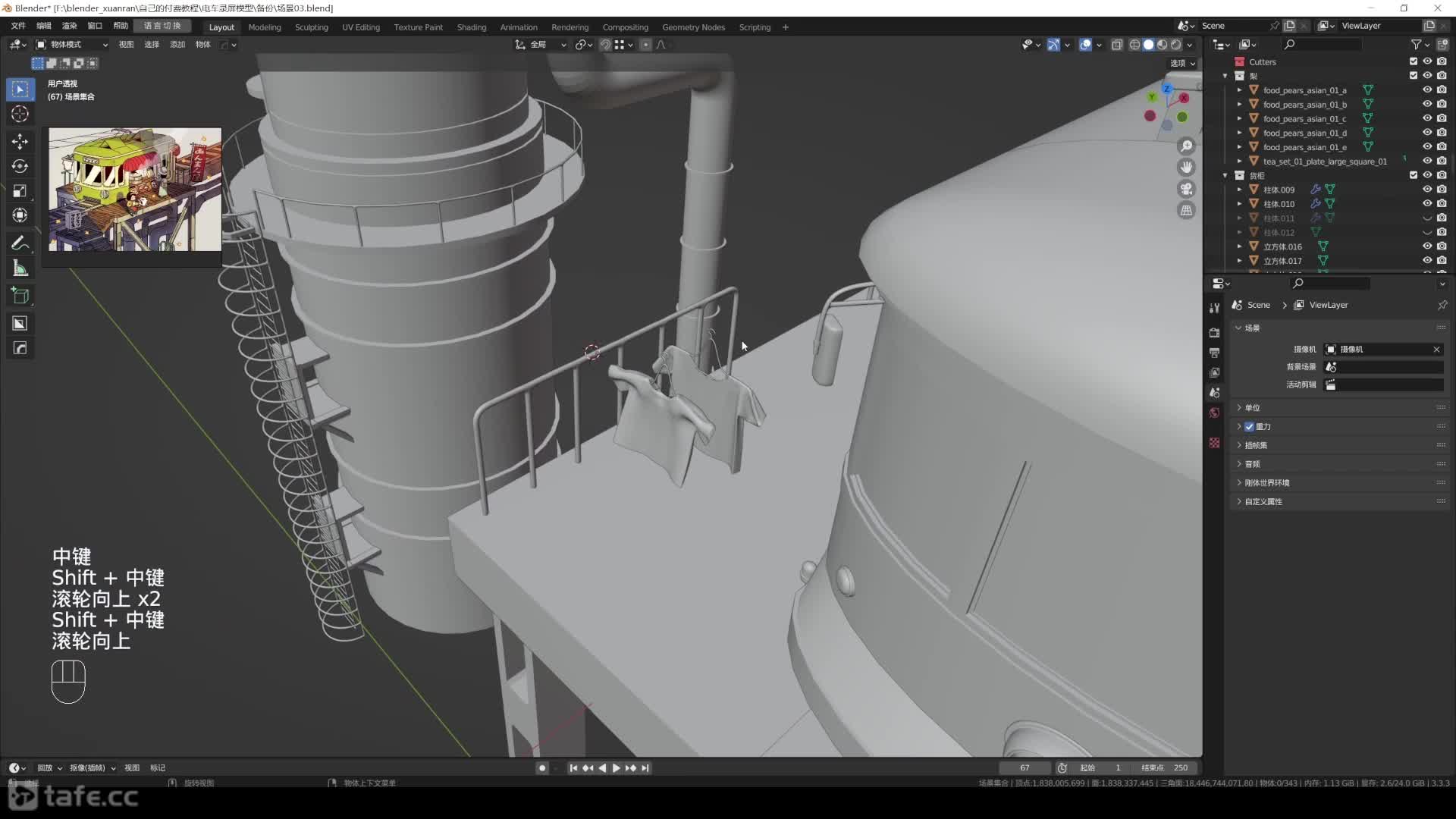
Task: Switch to the Modeling workspace tab
Action: (265, 27)
